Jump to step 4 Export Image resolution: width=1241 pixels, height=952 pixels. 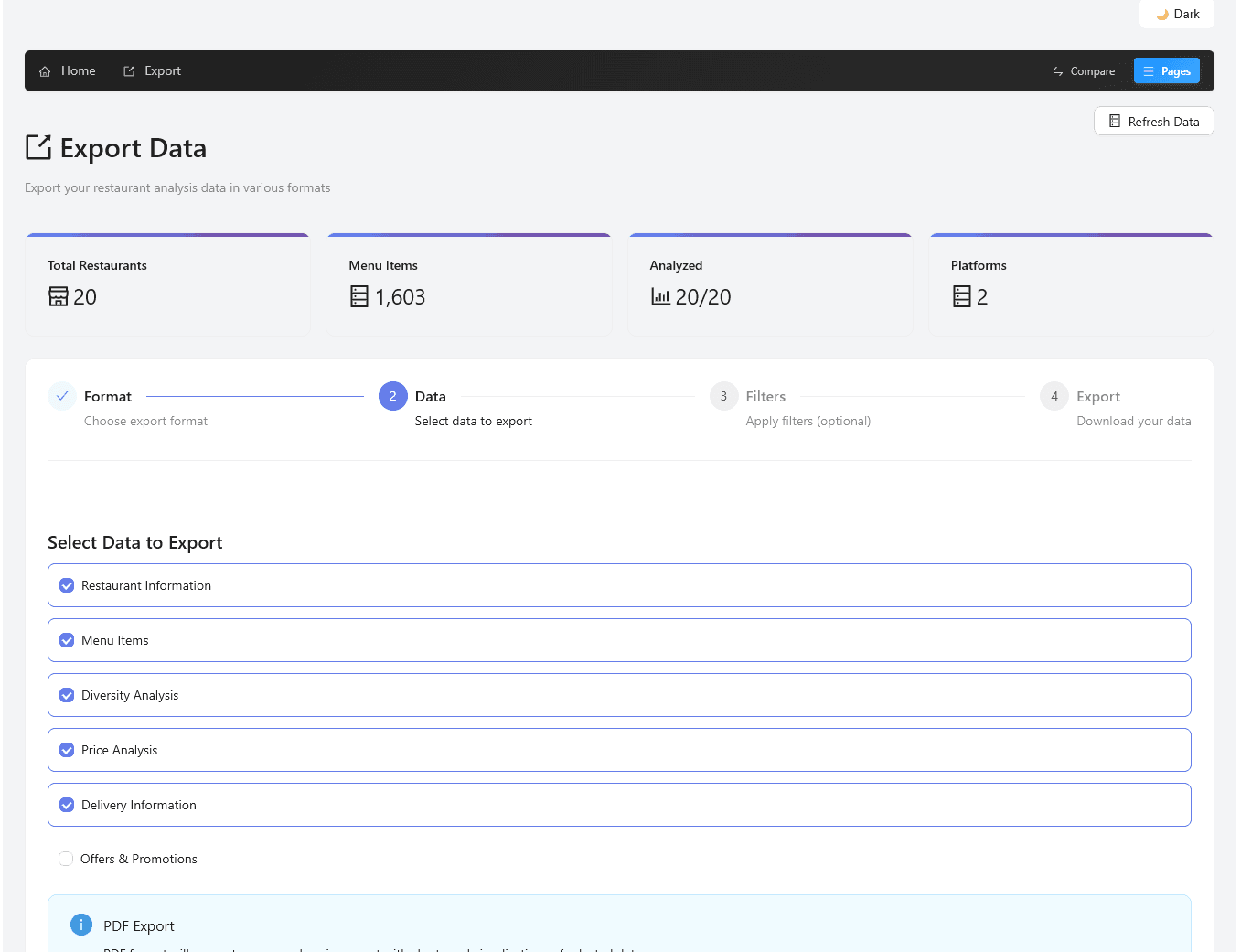[1054, 397]
